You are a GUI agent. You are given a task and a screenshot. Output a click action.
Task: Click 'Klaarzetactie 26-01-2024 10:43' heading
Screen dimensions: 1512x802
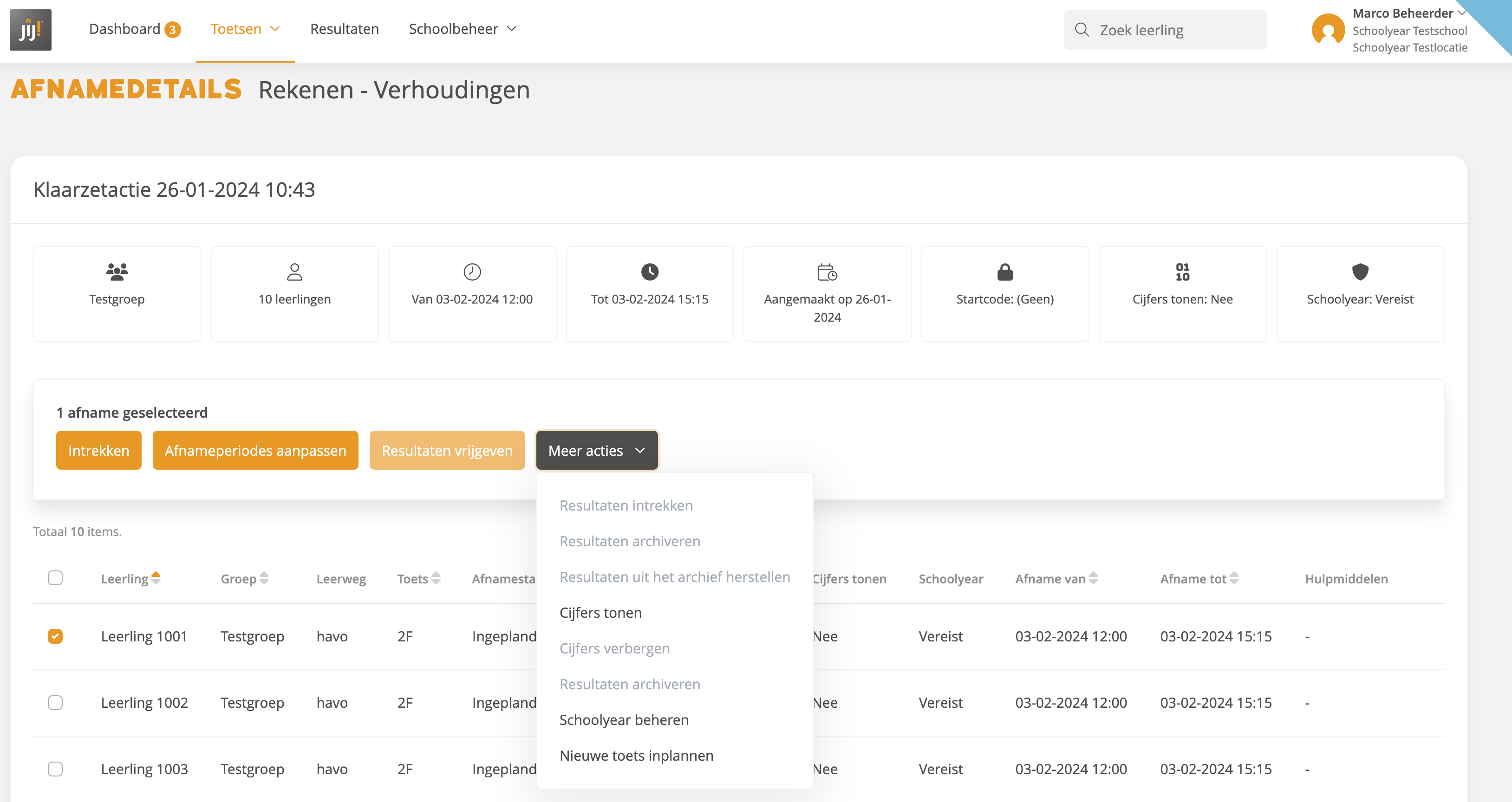174,189
